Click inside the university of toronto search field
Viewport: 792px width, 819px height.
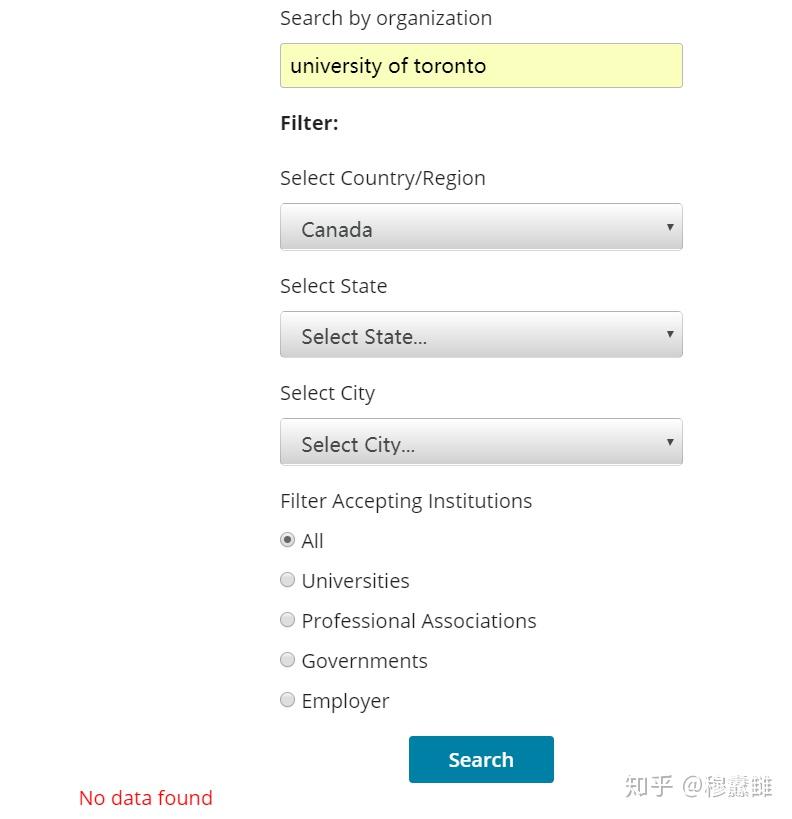click(480, 65)
